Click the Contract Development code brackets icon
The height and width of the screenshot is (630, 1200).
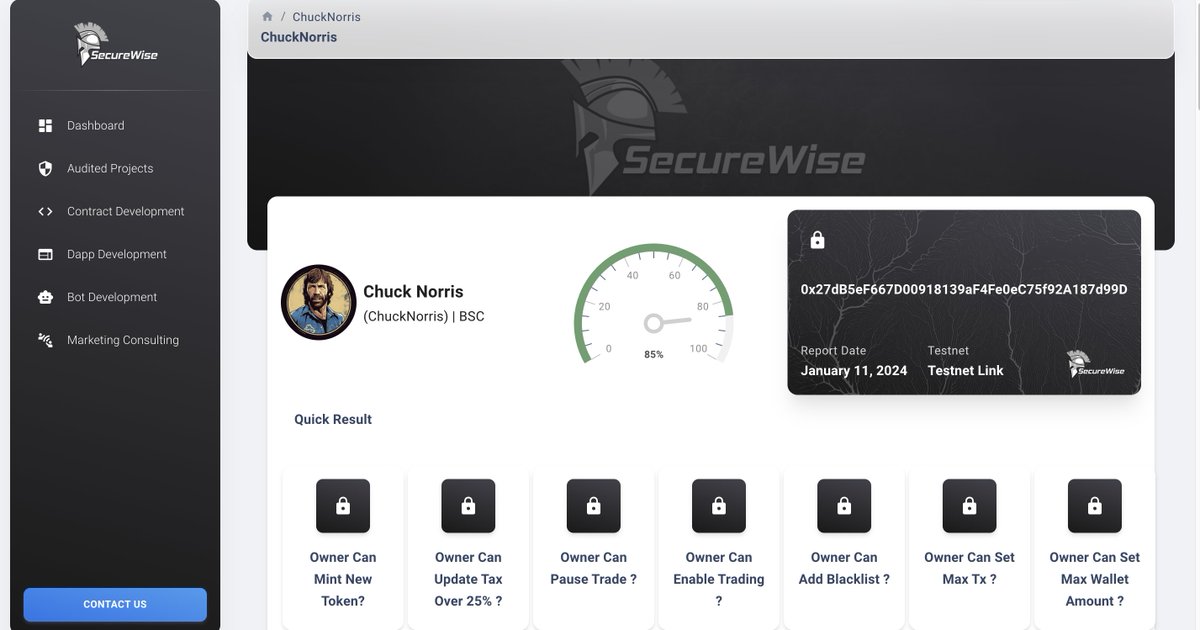point(45,212)
